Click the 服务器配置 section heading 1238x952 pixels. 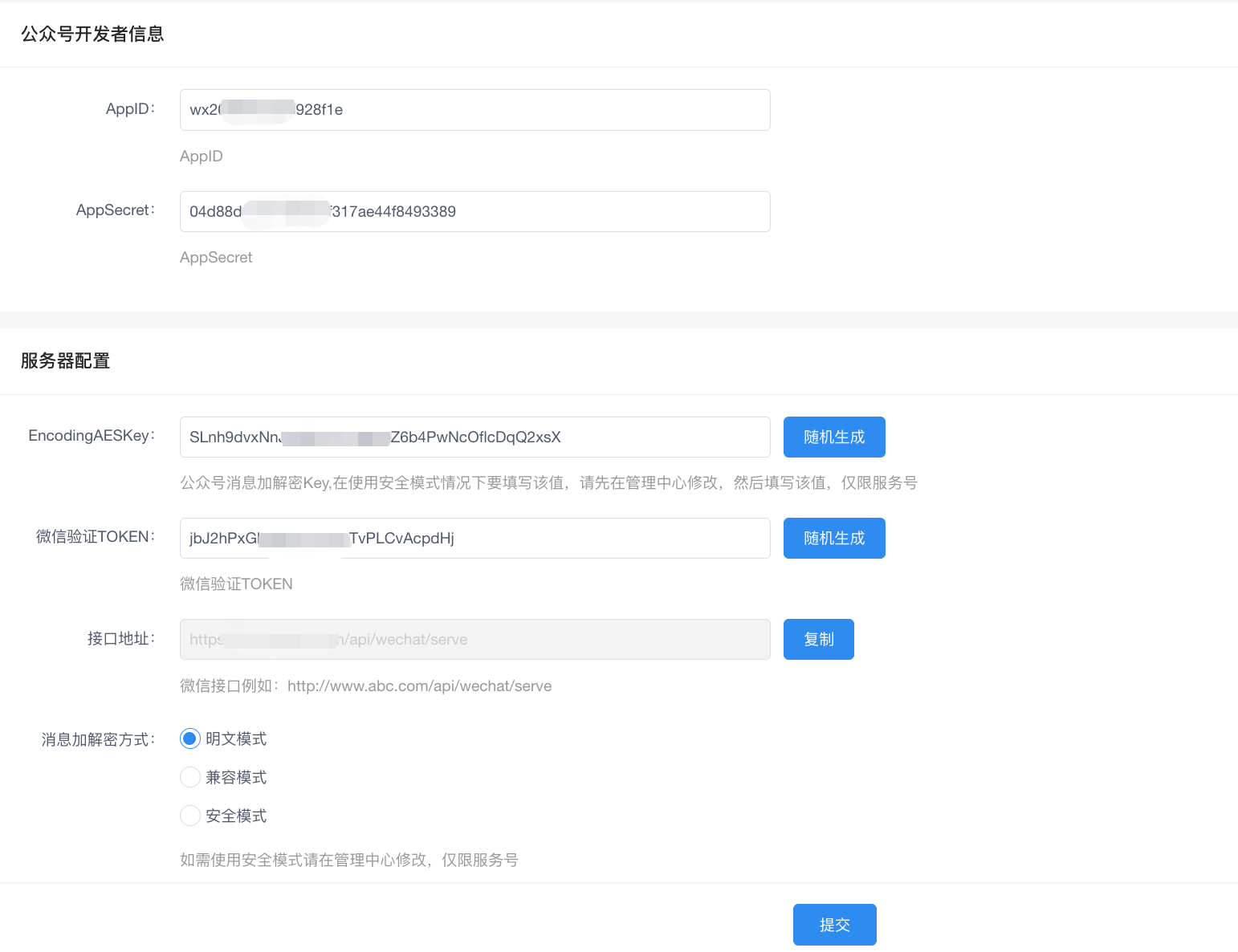(x=66, y=361)
